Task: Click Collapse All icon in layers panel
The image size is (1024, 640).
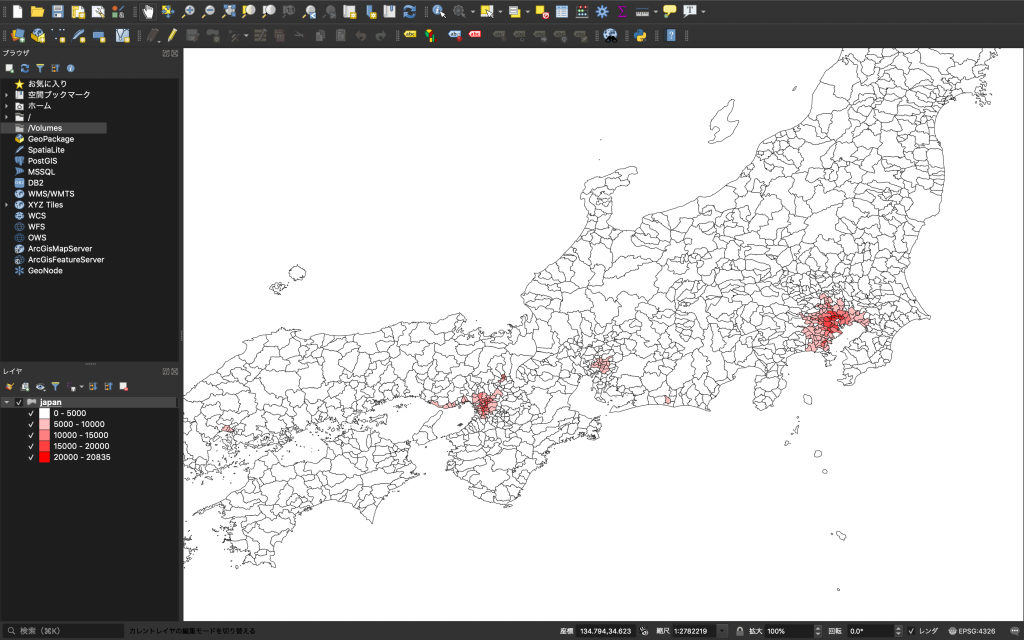Action: tap(108, 387)
